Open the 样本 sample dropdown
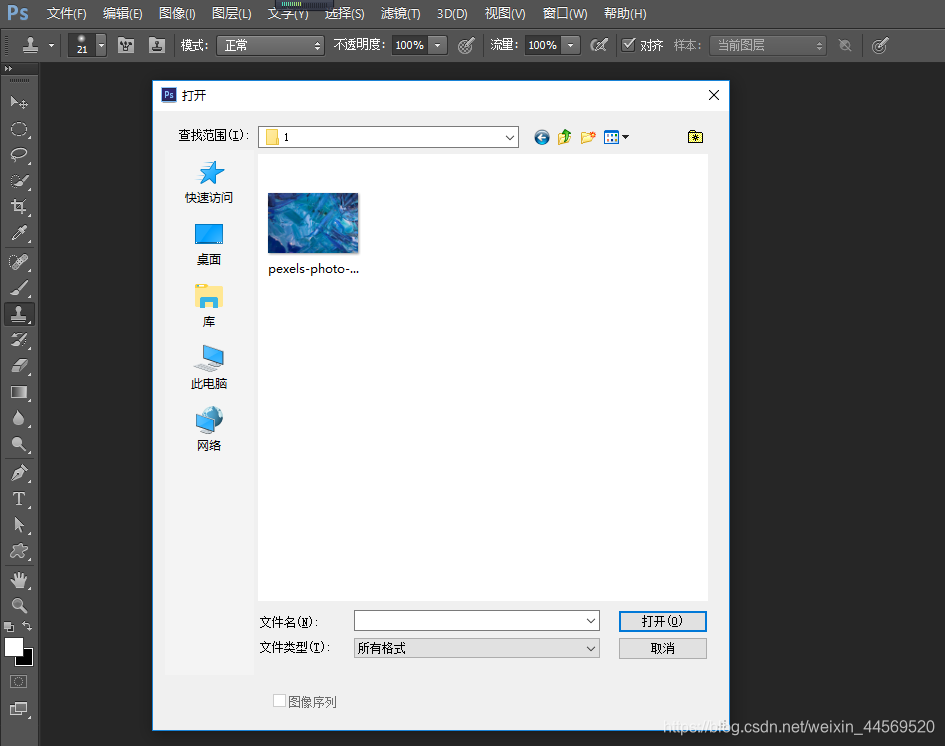Screen dimensions: 945x746 [x=768, y=45]
